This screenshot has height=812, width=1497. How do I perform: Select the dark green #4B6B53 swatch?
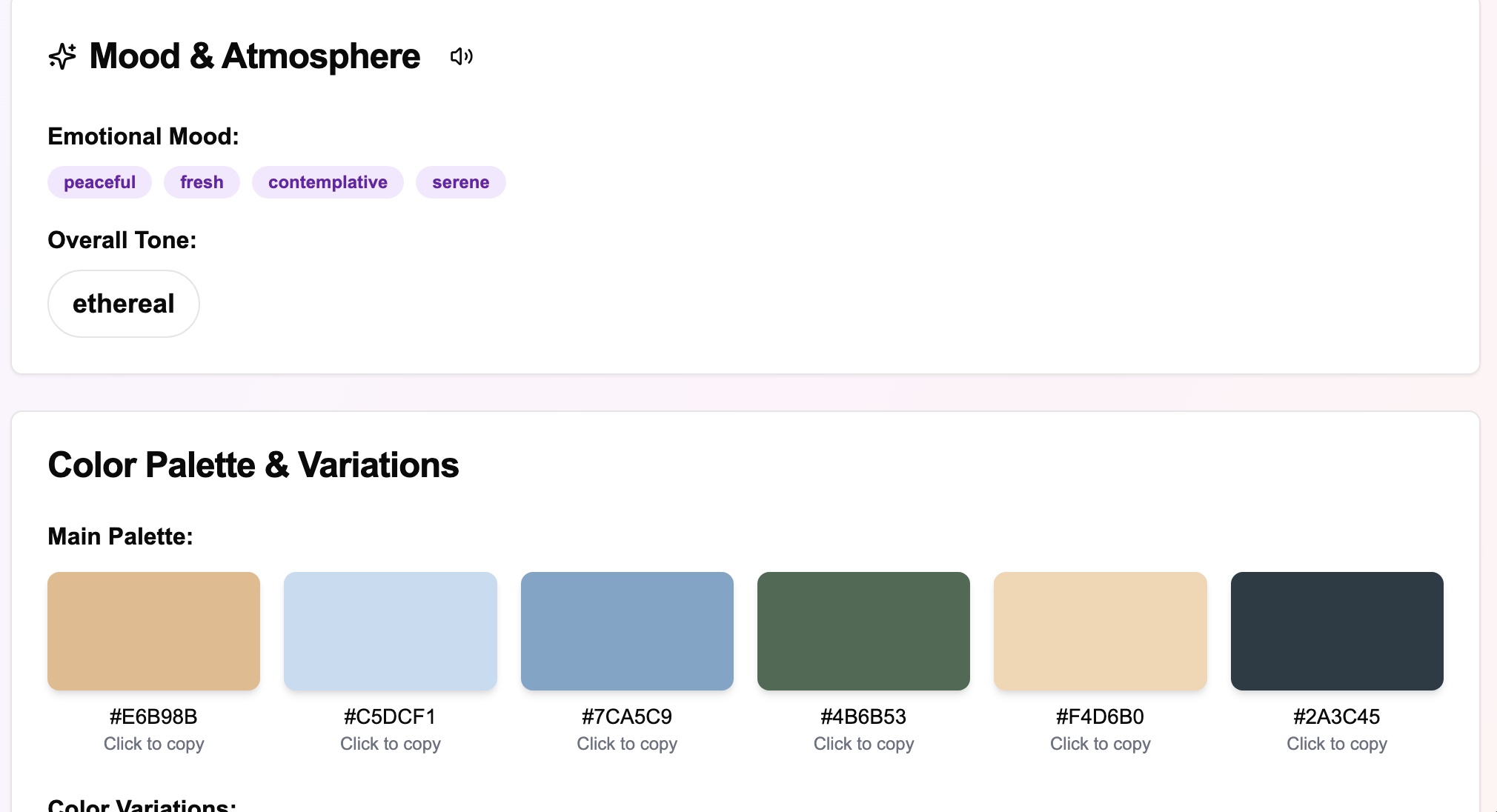(863, 630)
